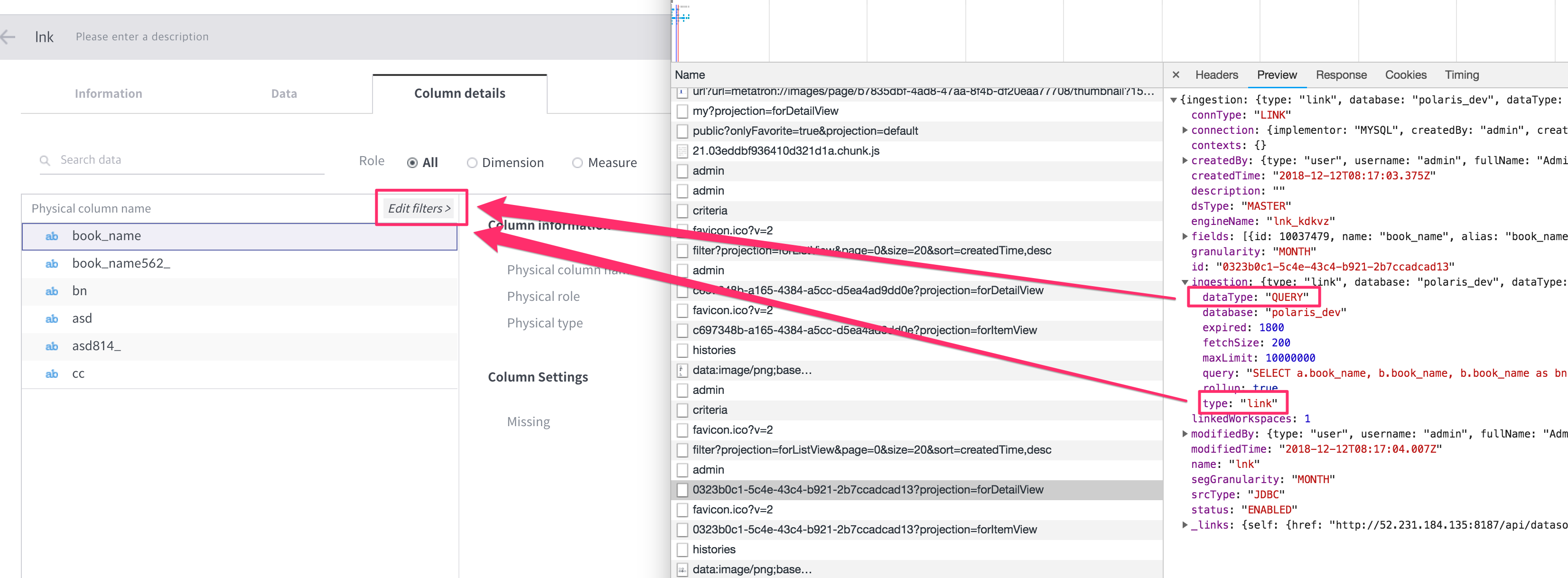
Task: Click the ab icon next to cc column
Action: pyautogui.click(x=51, y=373)
